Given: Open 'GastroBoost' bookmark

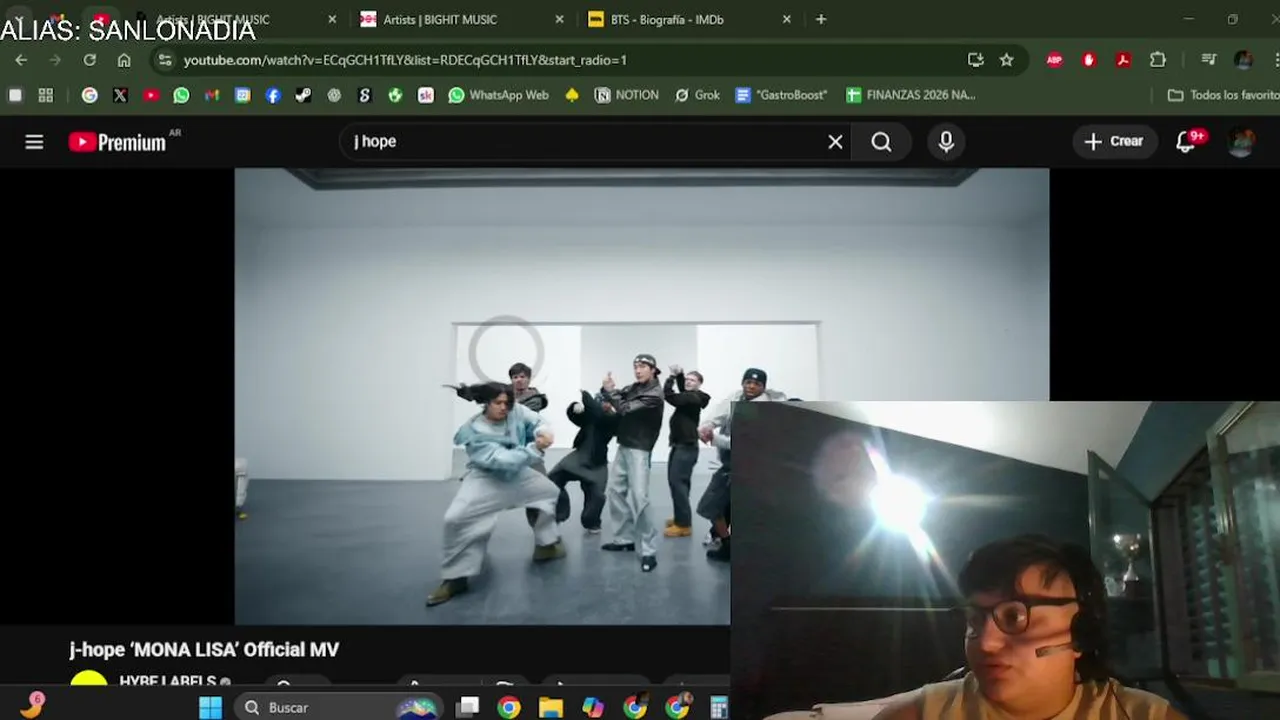Looking at the screenshot, I should (x=781, y=95).
